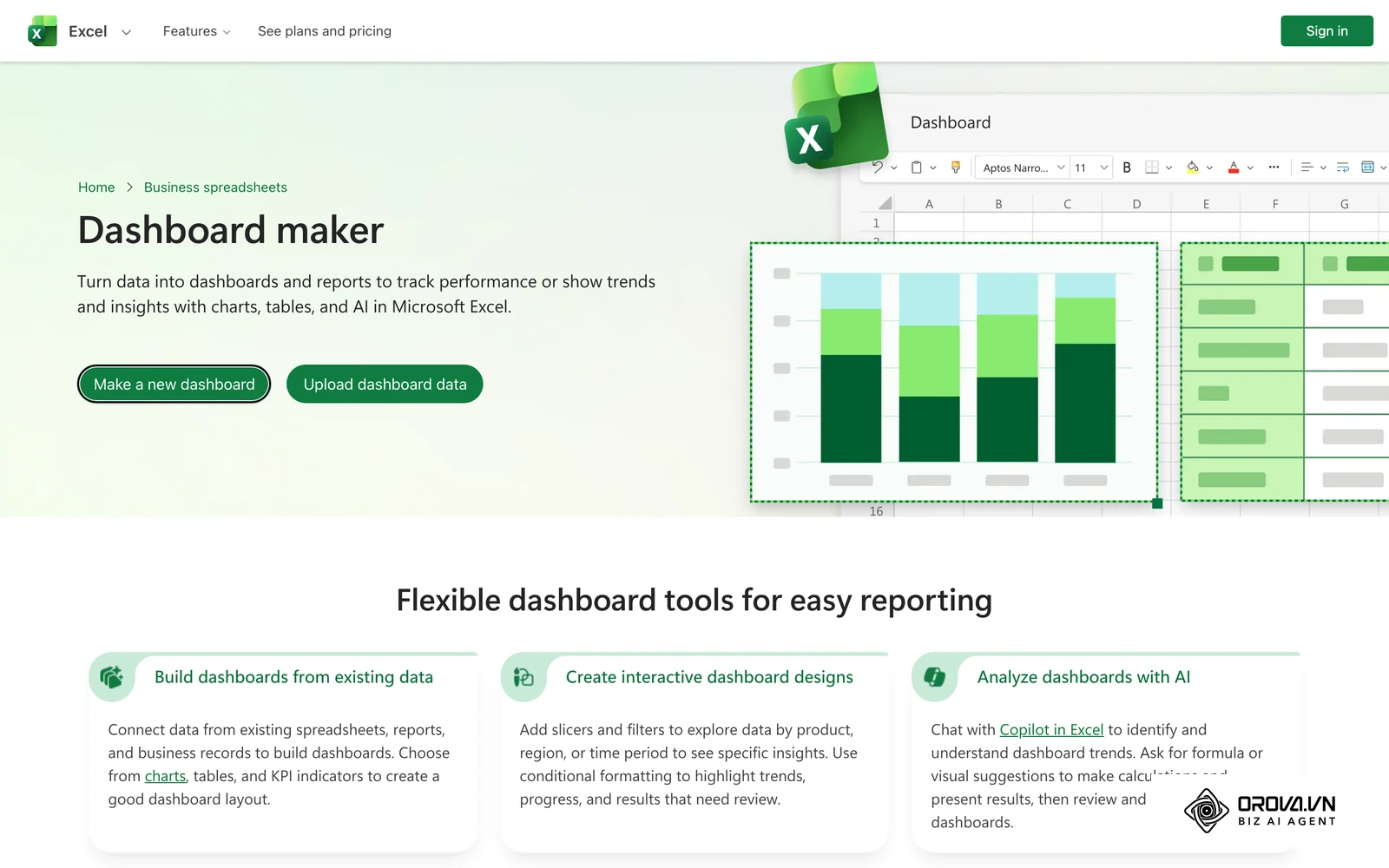Expand the paste options dropdown arrow
Viewport: 1389px width, 868px height.
[933, 168]
